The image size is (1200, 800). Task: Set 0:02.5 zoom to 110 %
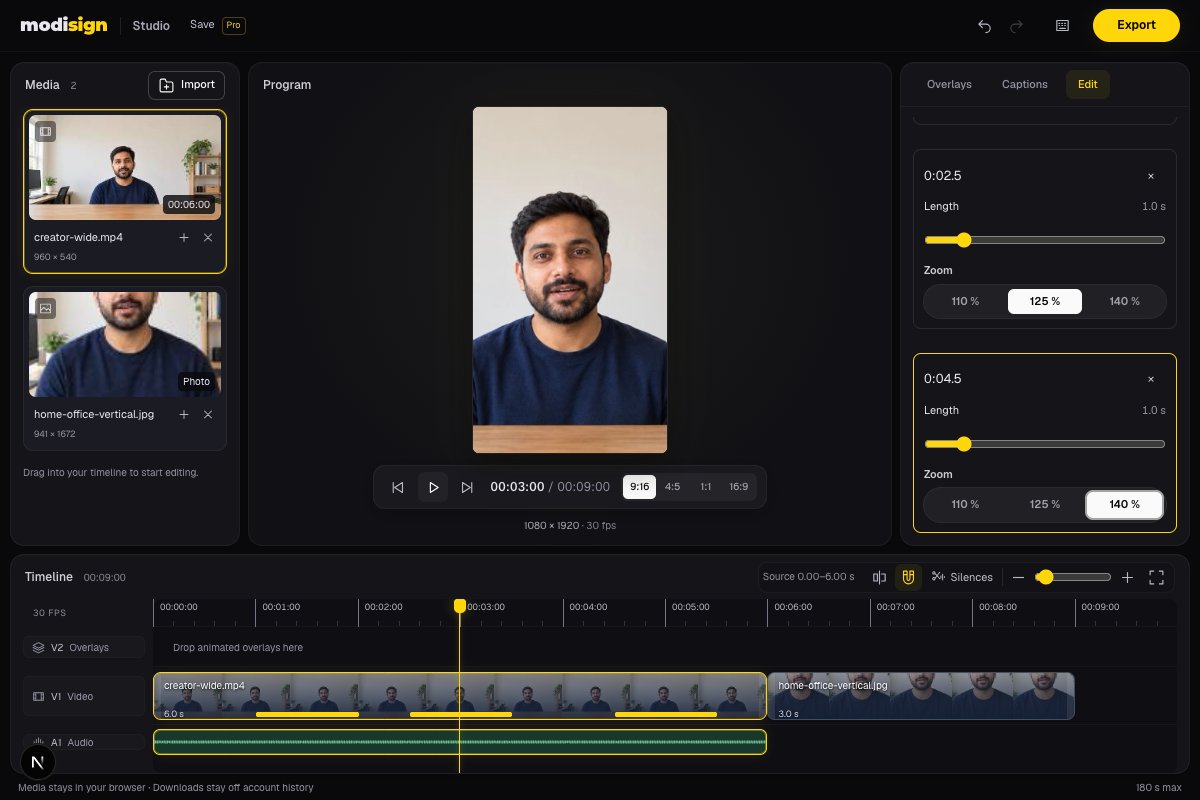pos(965,301)
